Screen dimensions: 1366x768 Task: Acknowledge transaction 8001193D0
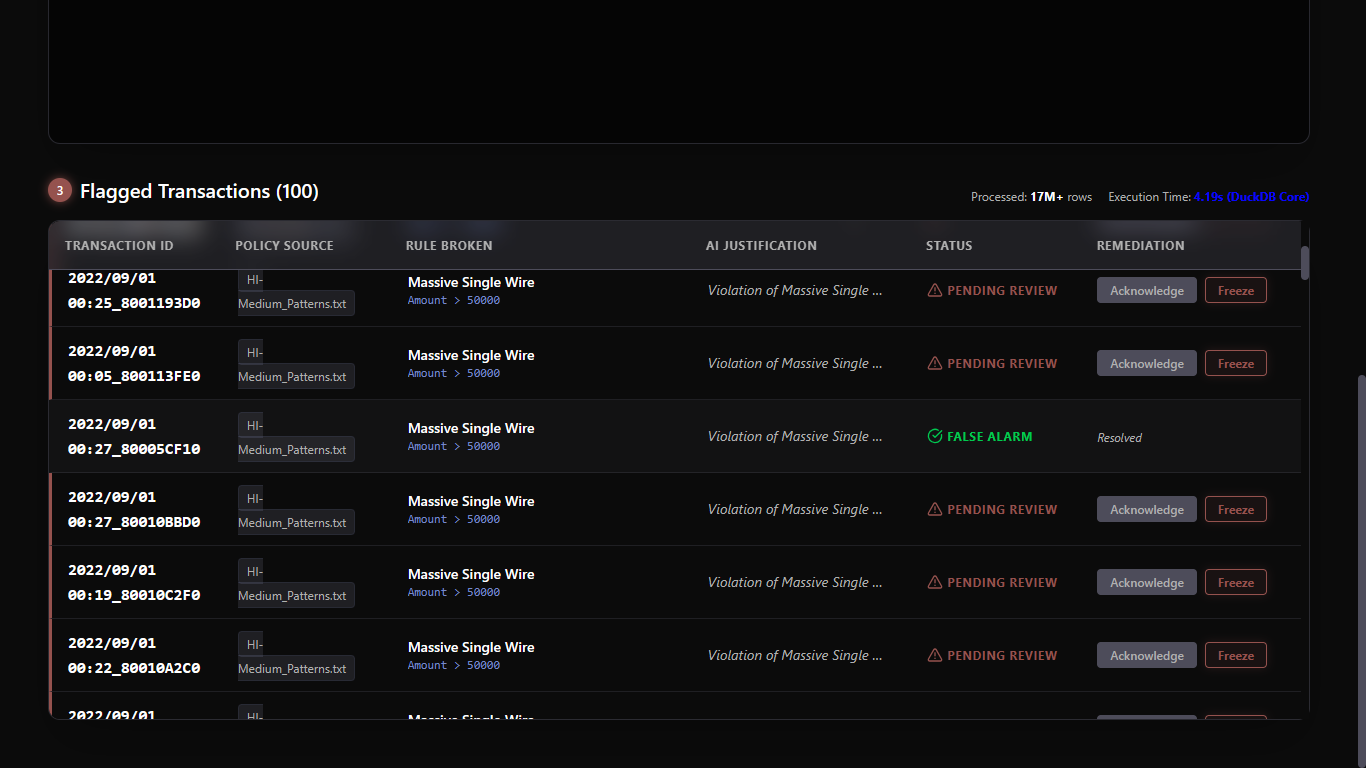(1146, 291)
